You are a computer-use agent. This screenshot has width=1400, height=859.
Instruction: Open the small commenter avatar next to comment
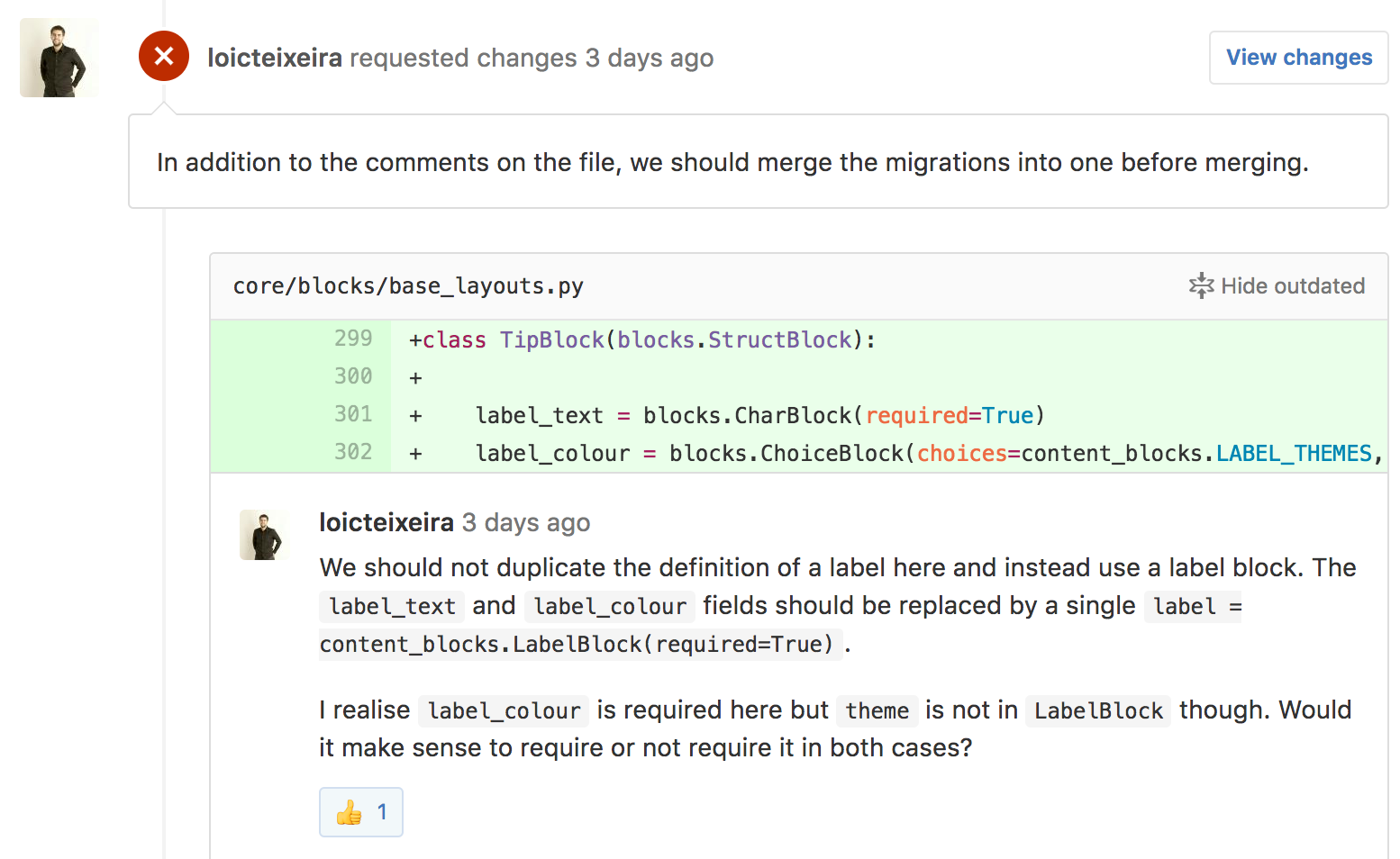pos(265,535)
